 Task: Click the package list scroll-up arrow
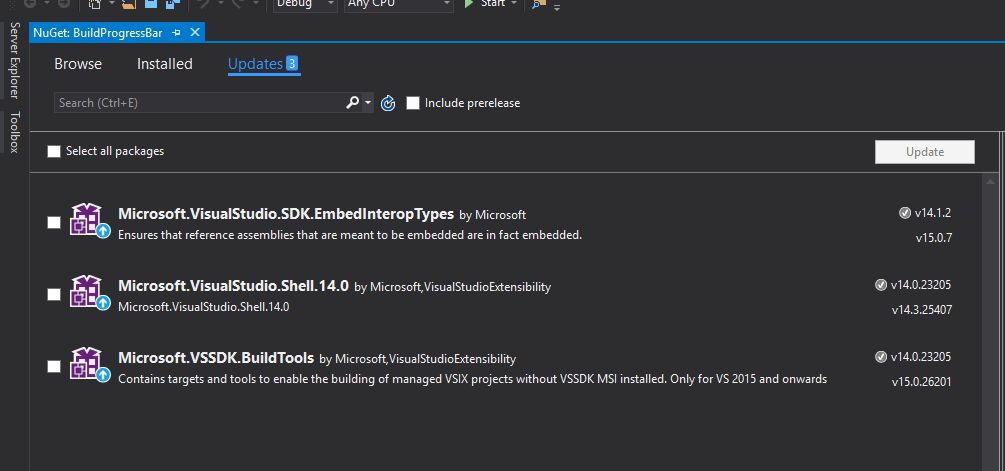(989, 183)
